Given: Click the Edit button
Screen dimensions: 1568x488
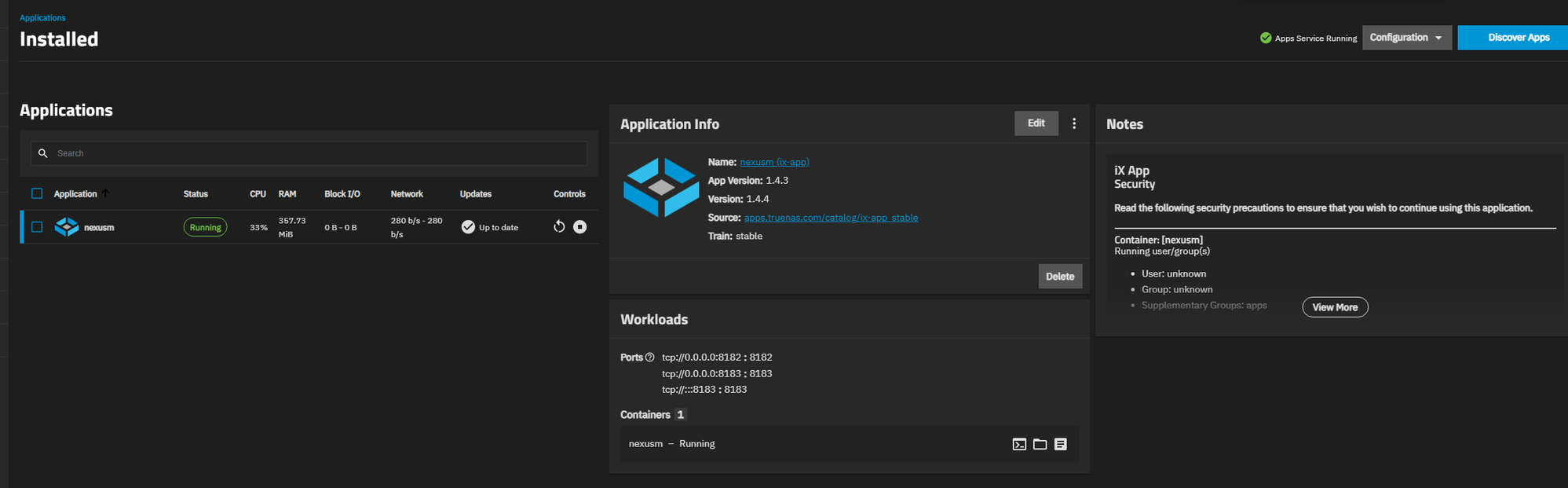Looking at the screenshot, I should click(x=1036, y=123).
